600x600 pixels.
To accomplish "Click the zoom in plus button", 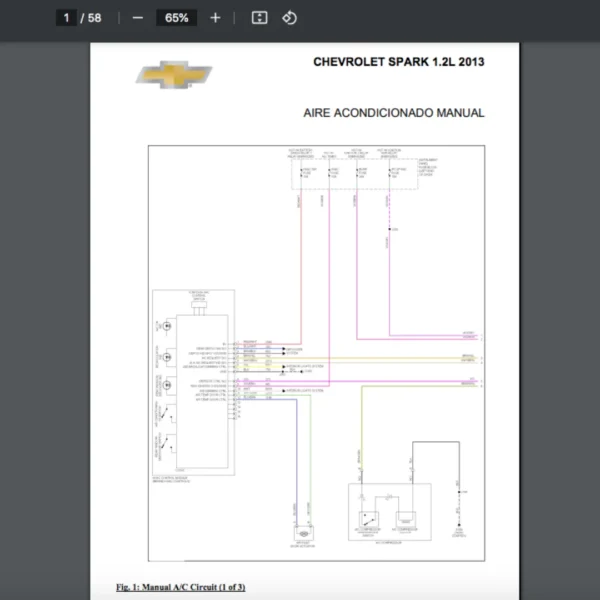I will coord(215,18).
